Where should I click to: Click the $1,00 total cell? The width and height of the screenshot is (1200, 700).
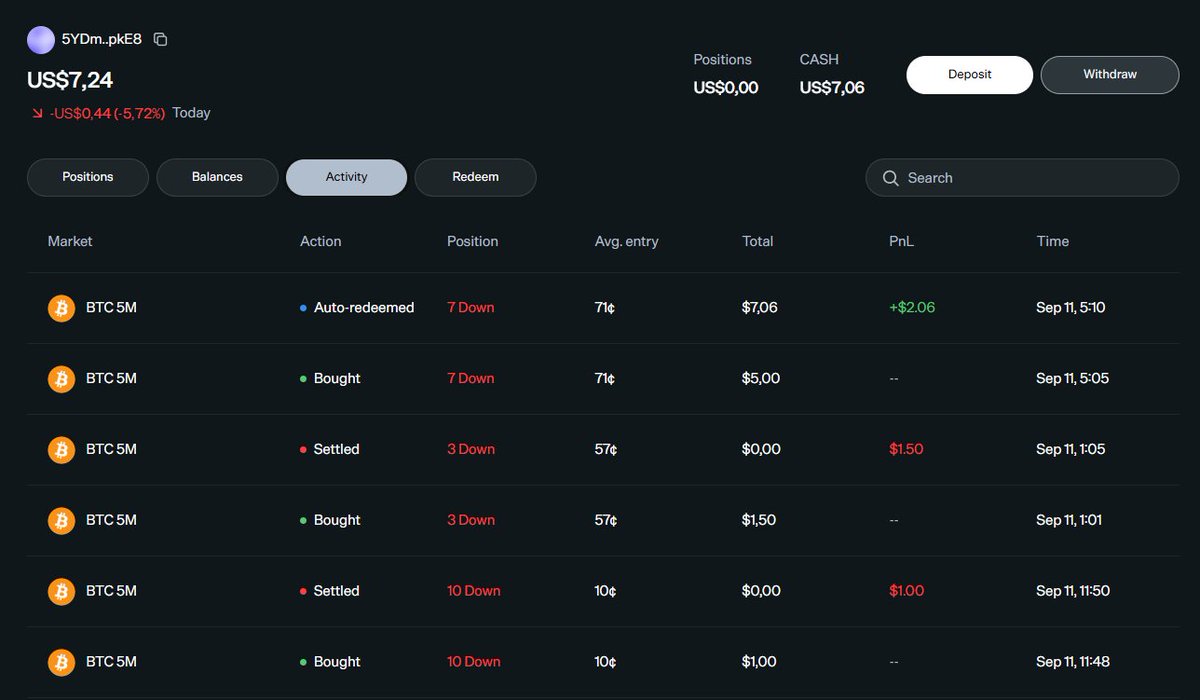pos(761,662)
